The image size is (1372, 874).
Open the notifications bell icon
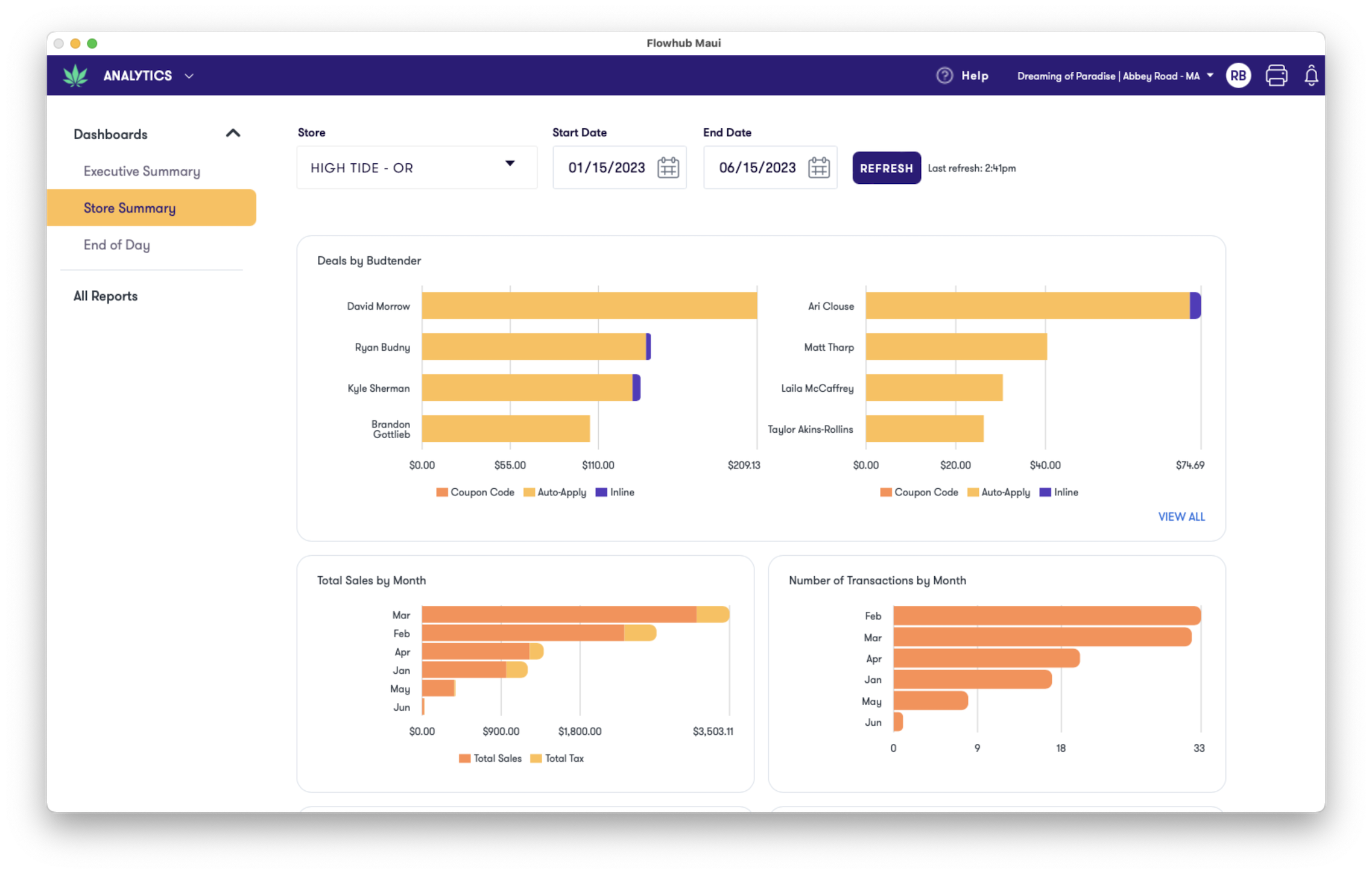(x=1311, y=75)
